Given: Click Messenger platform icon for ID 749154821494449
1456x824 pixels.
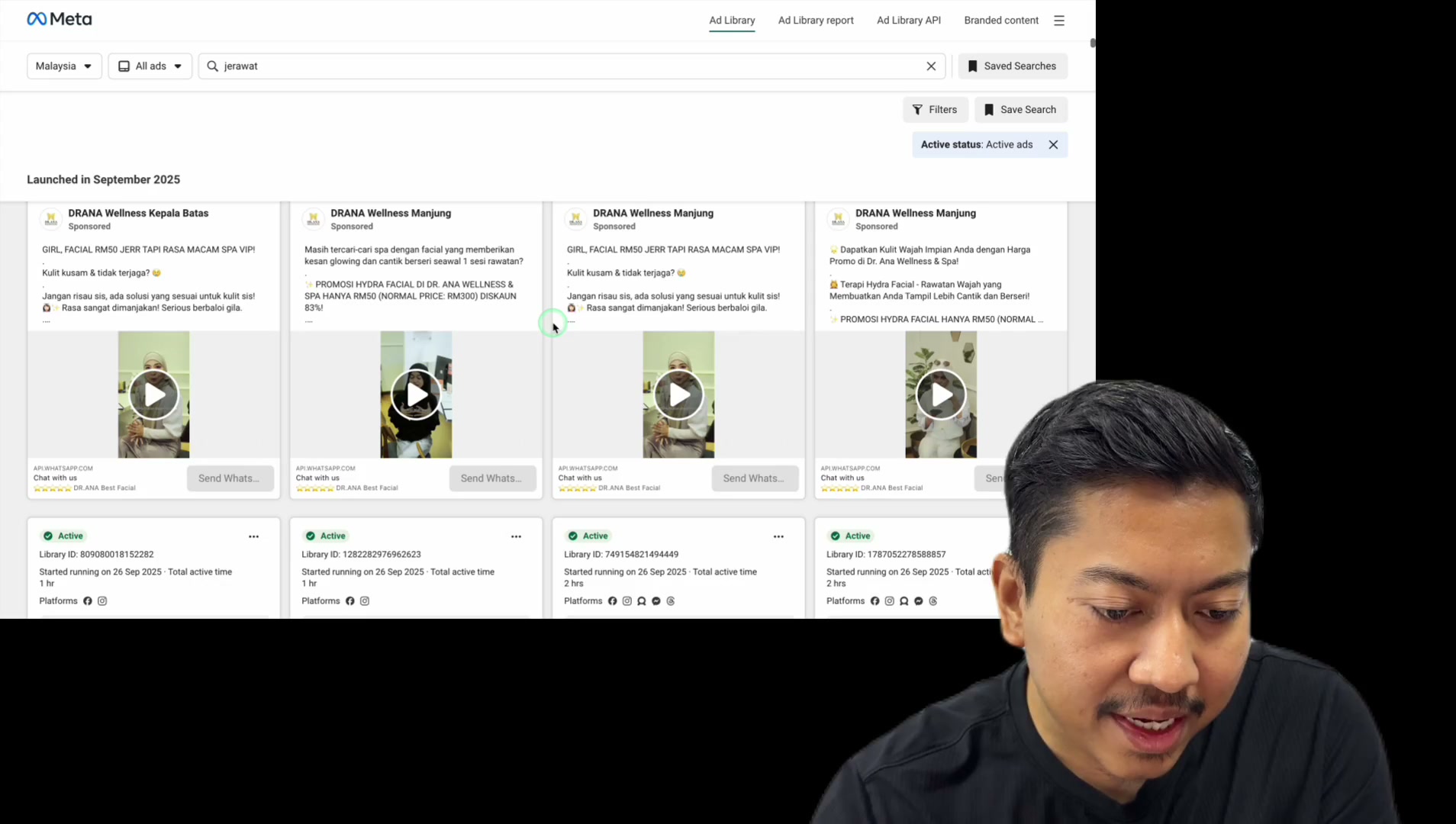Looking at the screenshot, I should coord(656,601).
